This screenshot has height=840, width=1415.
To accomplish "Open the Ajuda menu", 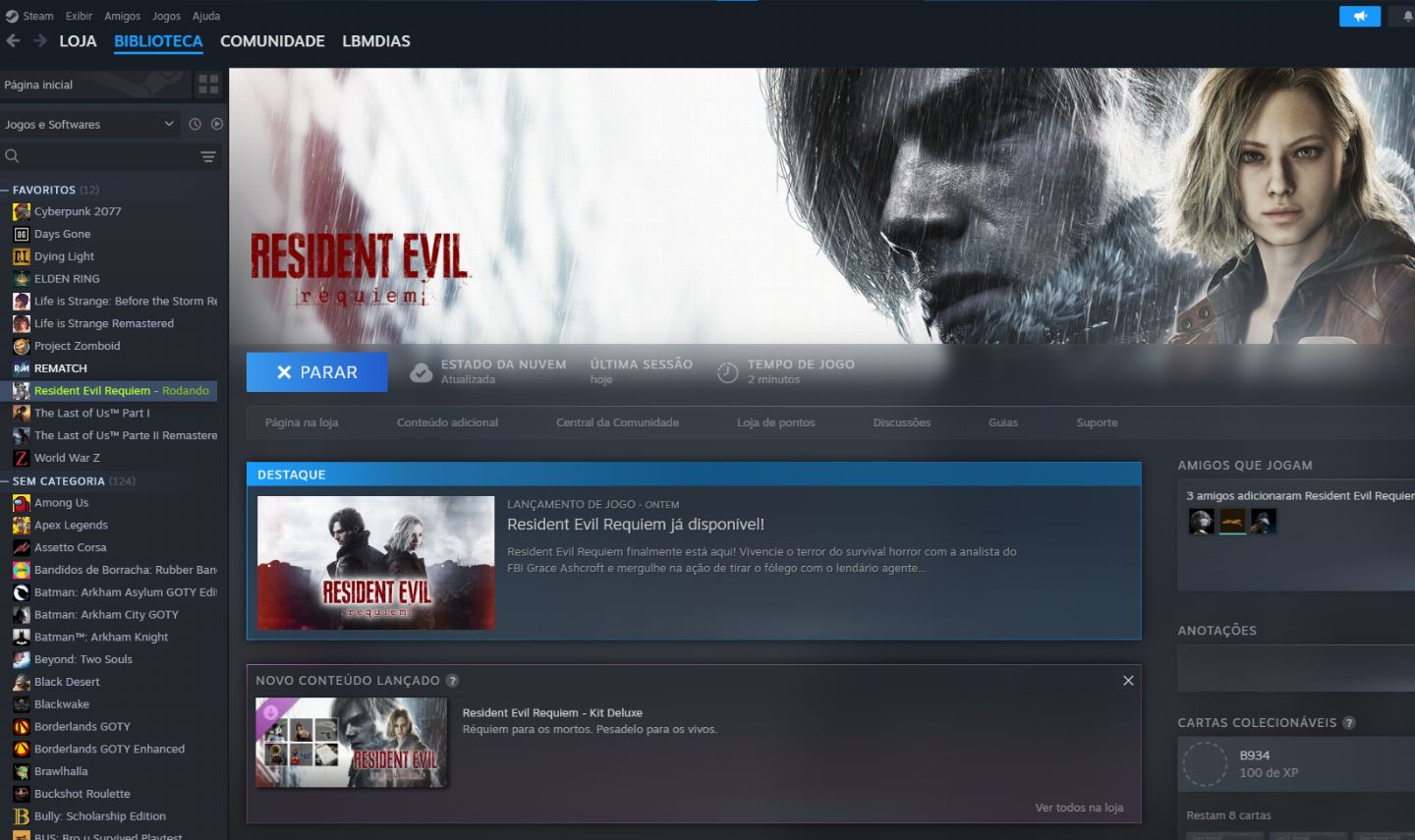I will (x=206, y=16).
